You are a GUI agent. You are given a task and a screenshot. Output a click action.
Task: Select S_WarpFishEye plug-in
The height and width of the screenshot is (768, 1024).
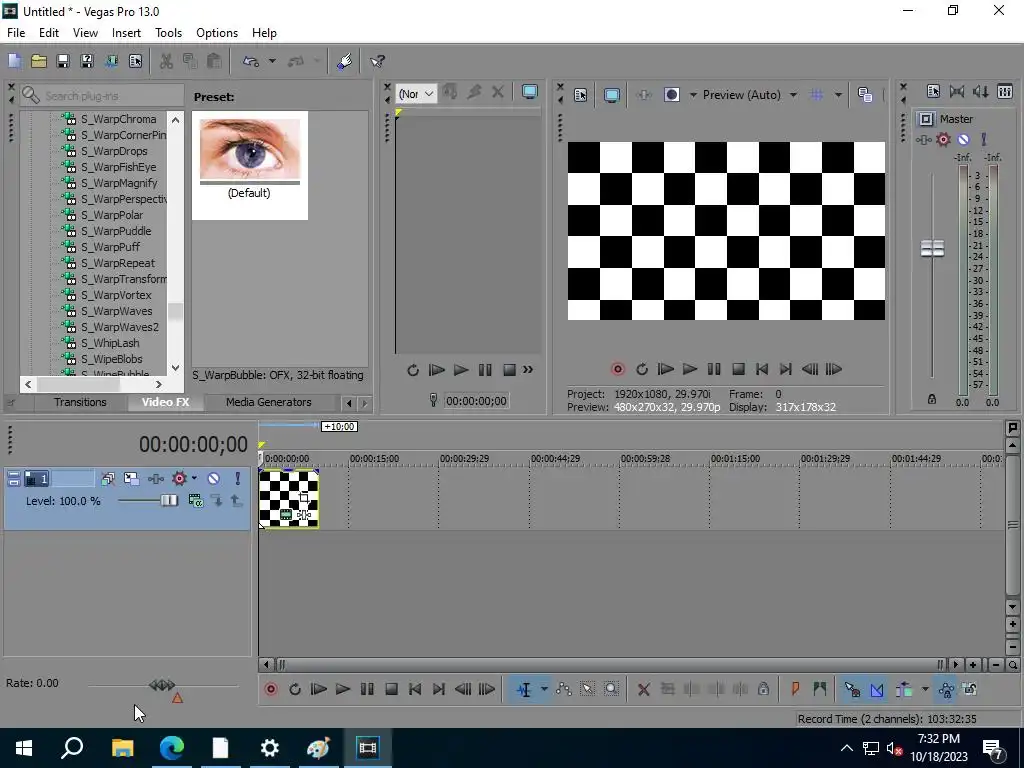click(118, 167)
